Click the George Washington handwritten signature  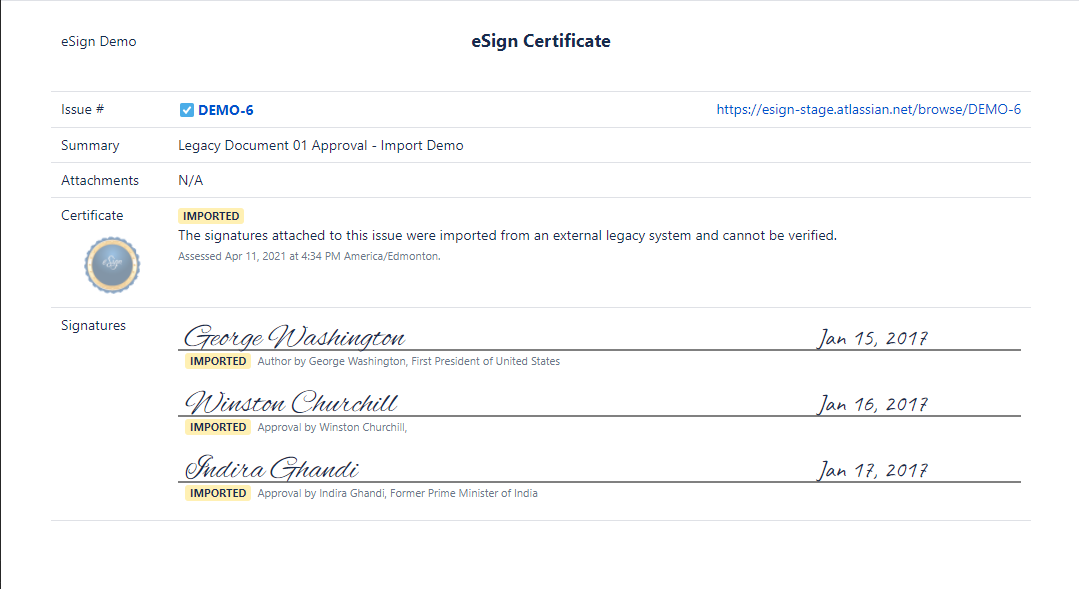pyautogui.click(x=295, y=337)
